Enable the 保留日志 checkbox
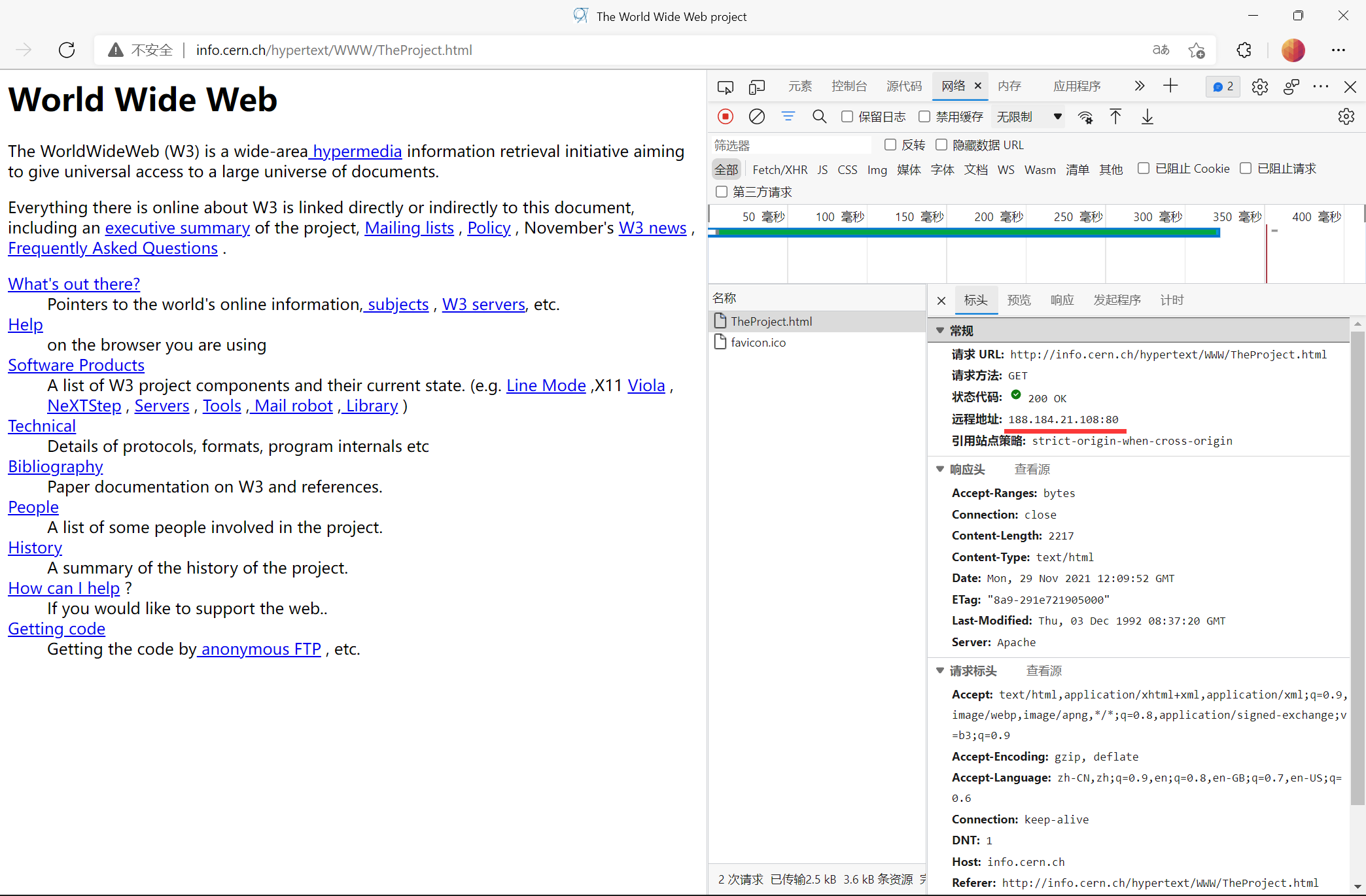 click(x=847, y=116)
